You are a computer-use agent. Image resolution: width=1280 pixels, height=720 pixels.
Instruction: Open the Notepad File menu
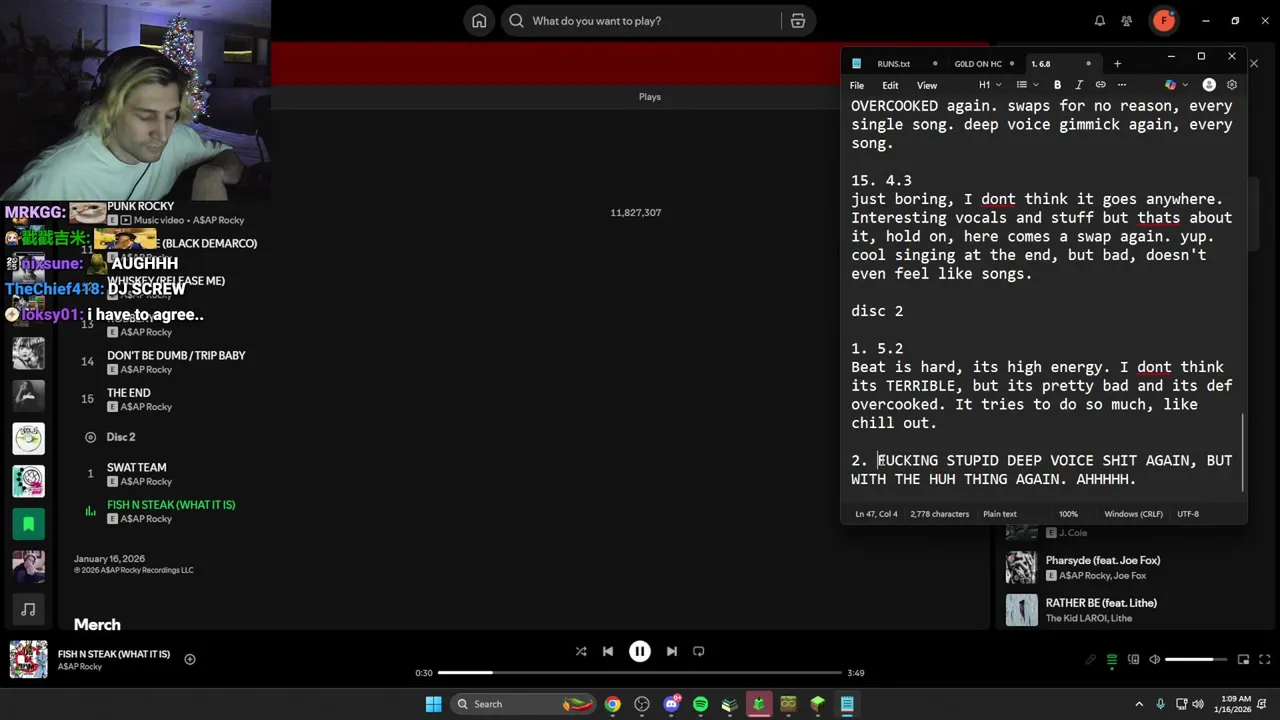pos(857,85)
